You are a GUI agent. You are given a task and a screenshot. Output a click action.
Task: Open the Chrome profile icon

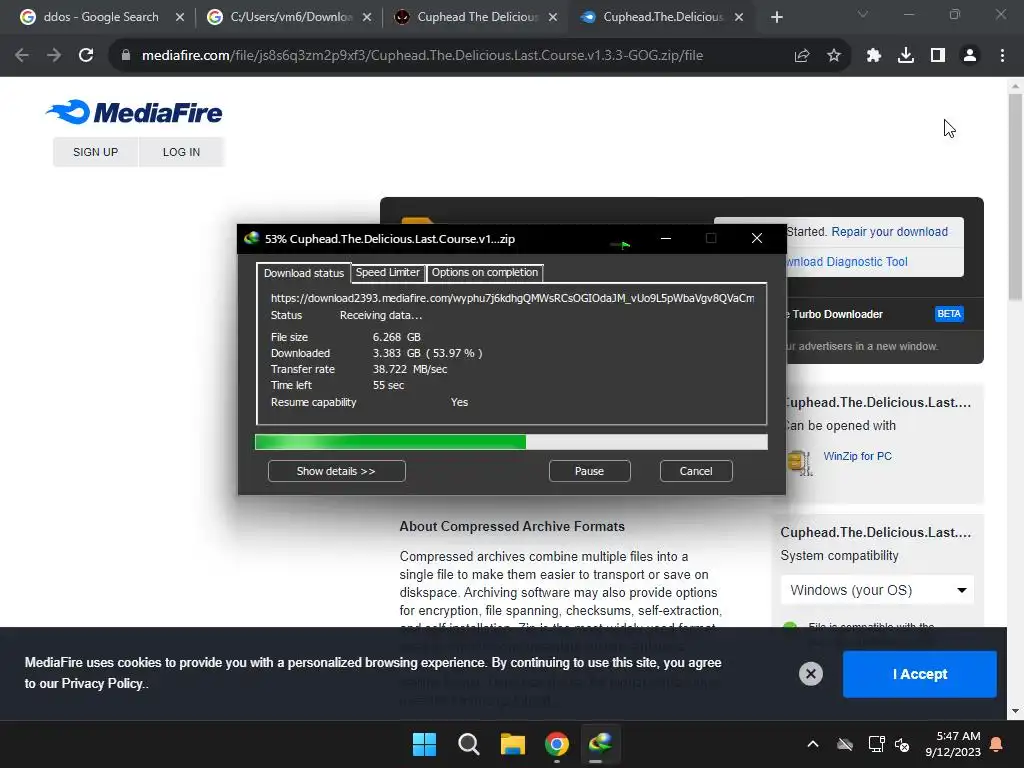[x=970, y=56]
